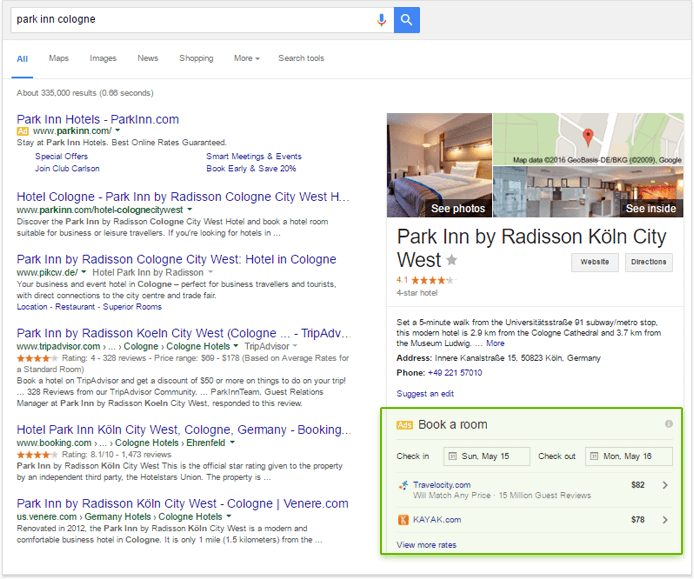The image size is (694, 579).
Task: Expand the TripAdvisor label dropdown arrow
Action: [295, 346]
